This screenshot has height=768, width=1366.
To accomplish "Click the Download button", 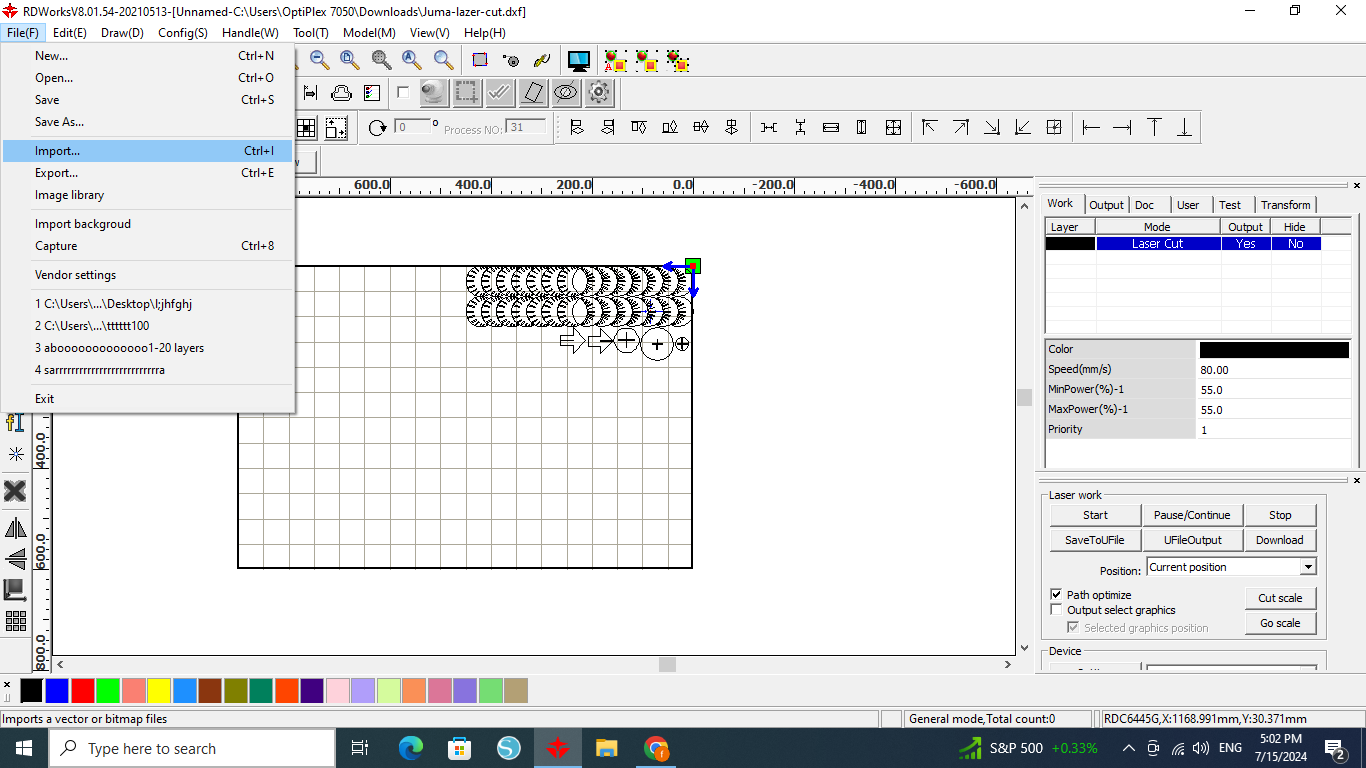I will tap(1280, 540).
